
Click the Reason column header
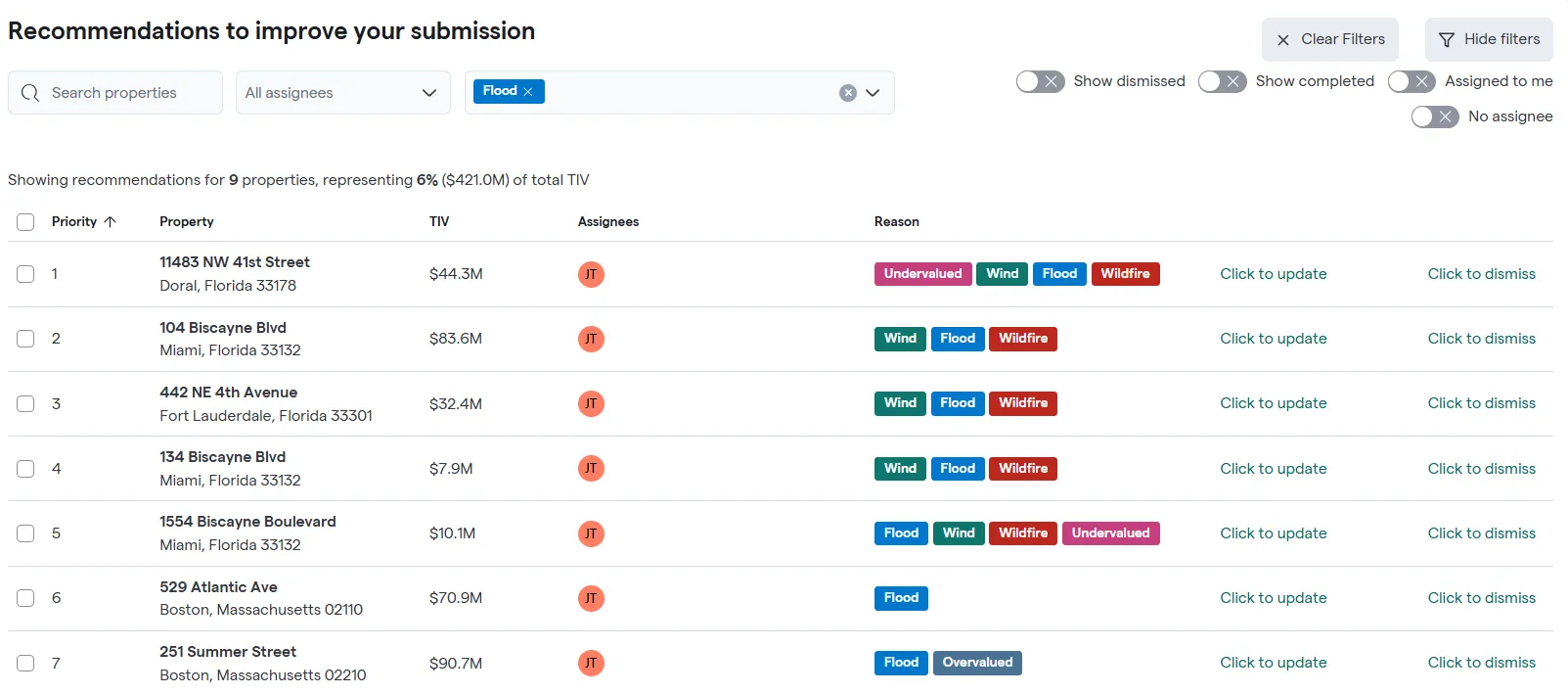pos(897,222)
